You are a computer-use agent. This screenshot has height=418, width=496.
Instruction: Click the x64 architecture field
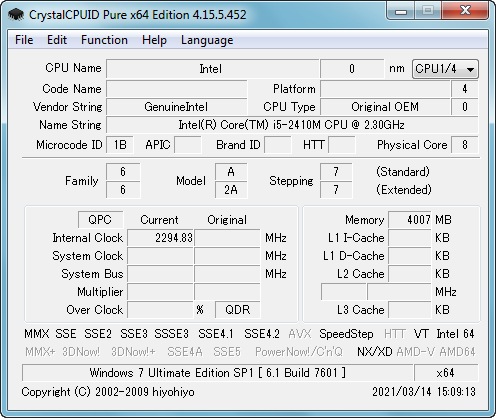[446, 373]
